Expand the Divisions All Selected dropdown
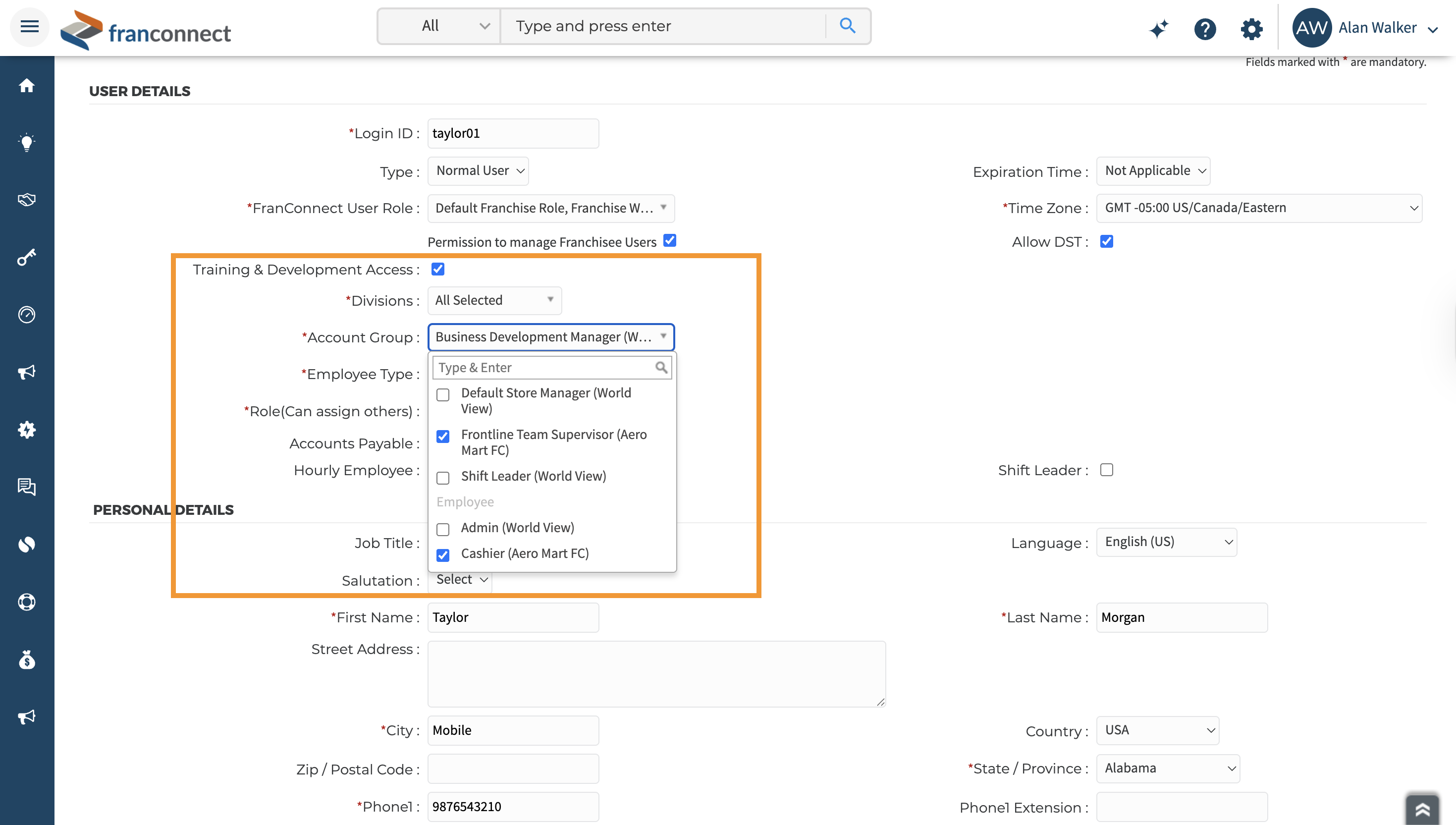The image size is (1456, 825). click(494, 300)
